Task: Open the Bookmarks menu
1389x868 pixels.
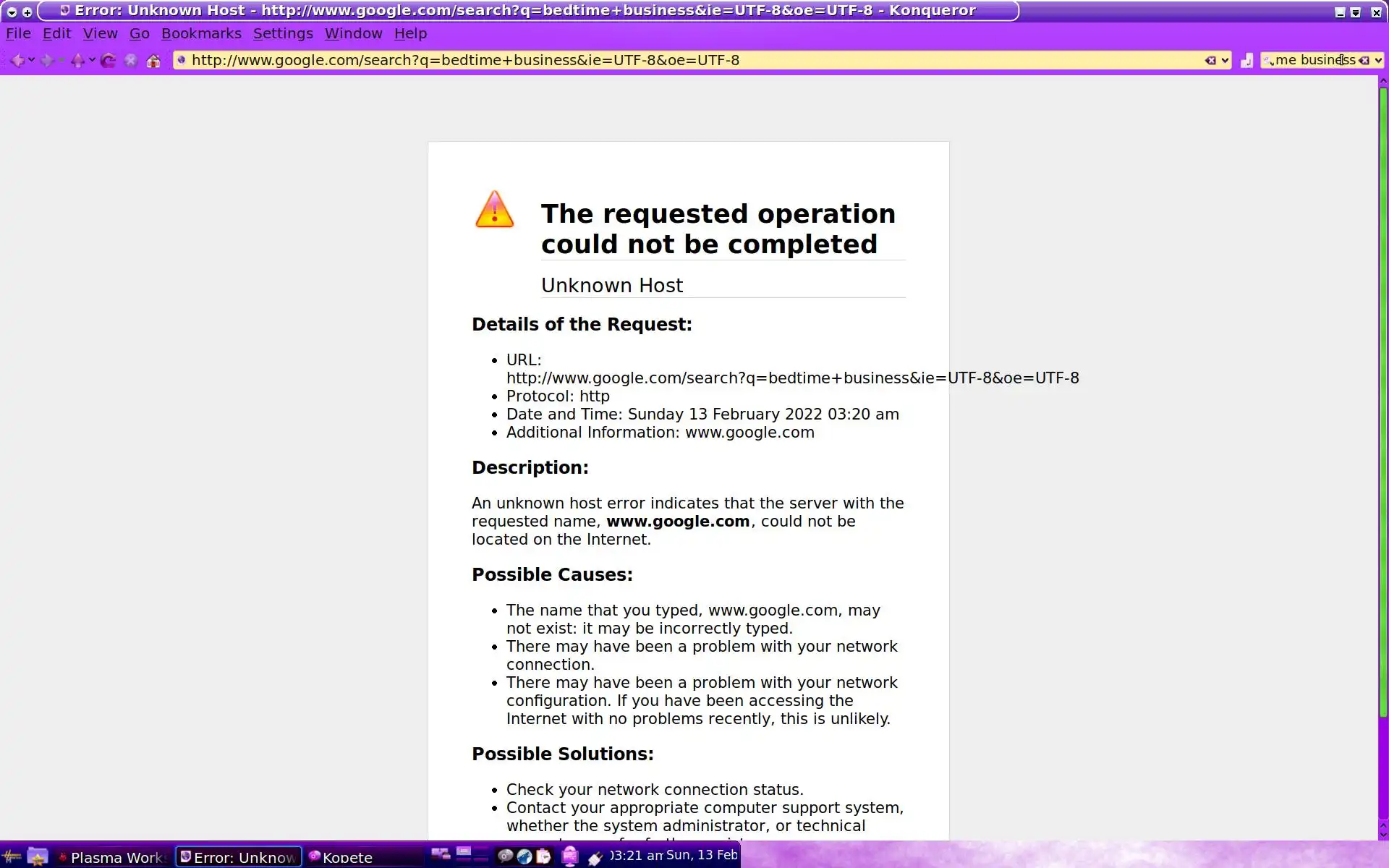Action: (201, 33)
